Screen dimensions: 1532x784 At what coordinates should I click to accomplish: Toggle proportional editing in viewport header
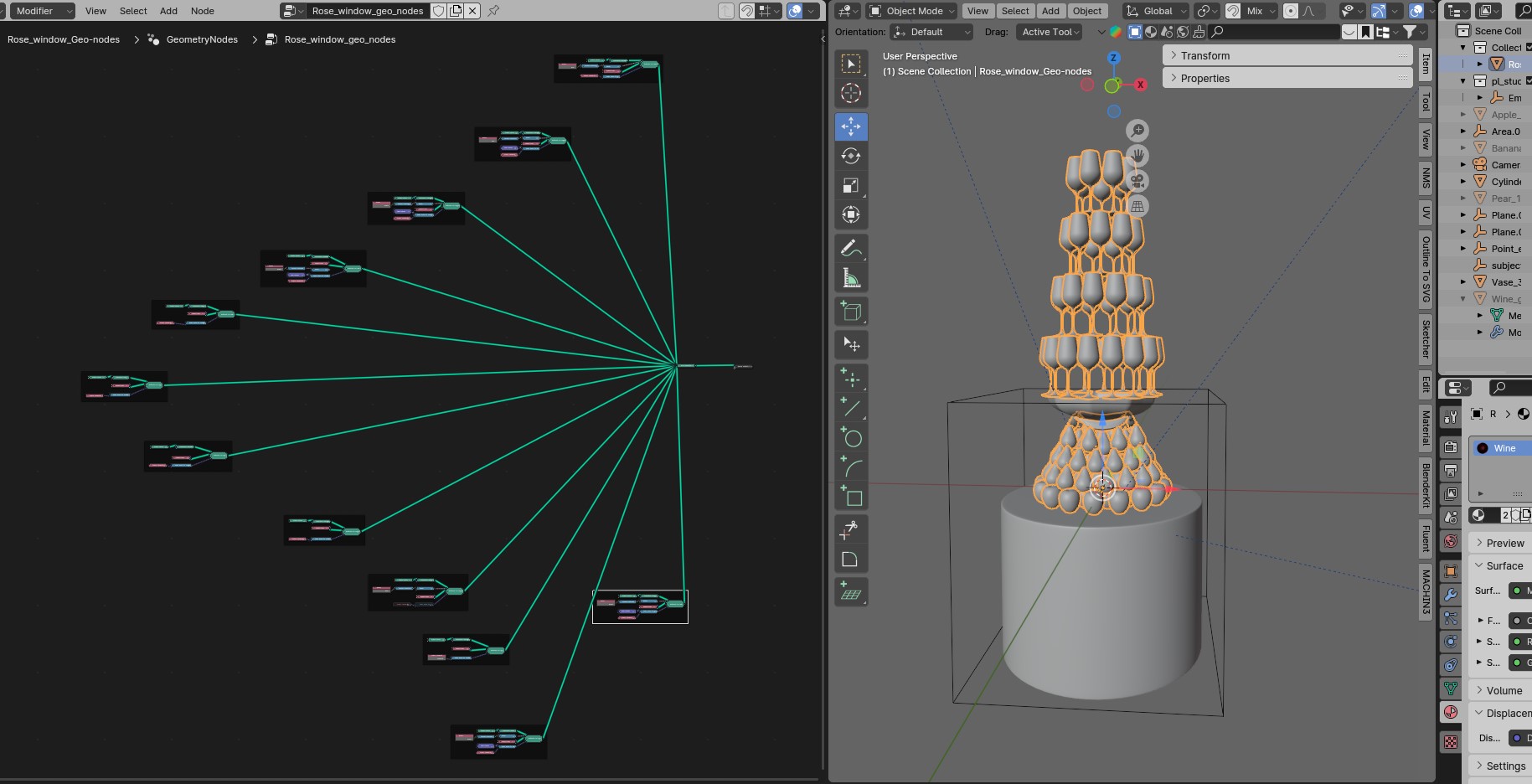[x=1291, y=11]
